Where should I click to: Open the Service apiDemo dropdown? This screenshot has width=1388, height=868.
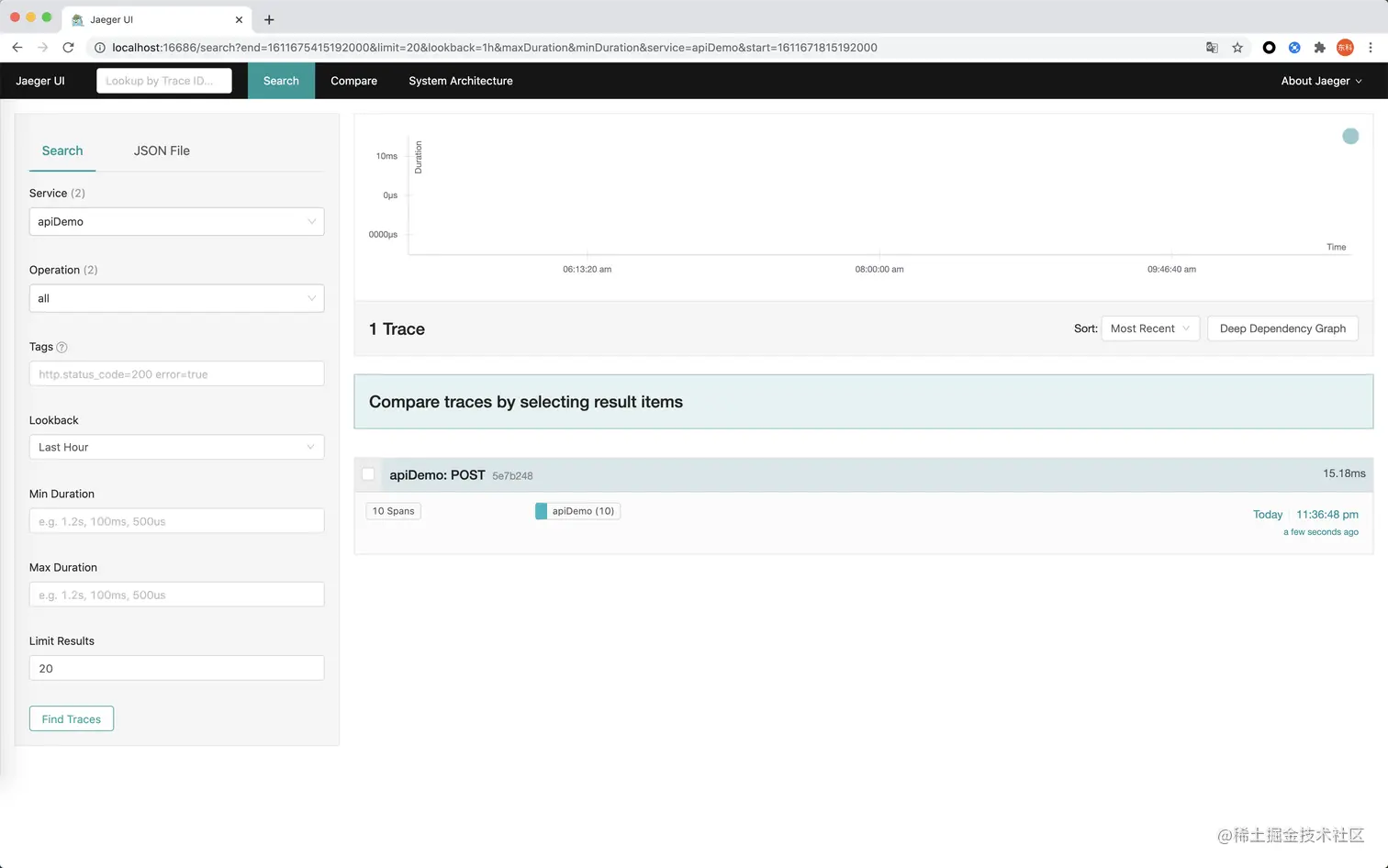(176, 221)
